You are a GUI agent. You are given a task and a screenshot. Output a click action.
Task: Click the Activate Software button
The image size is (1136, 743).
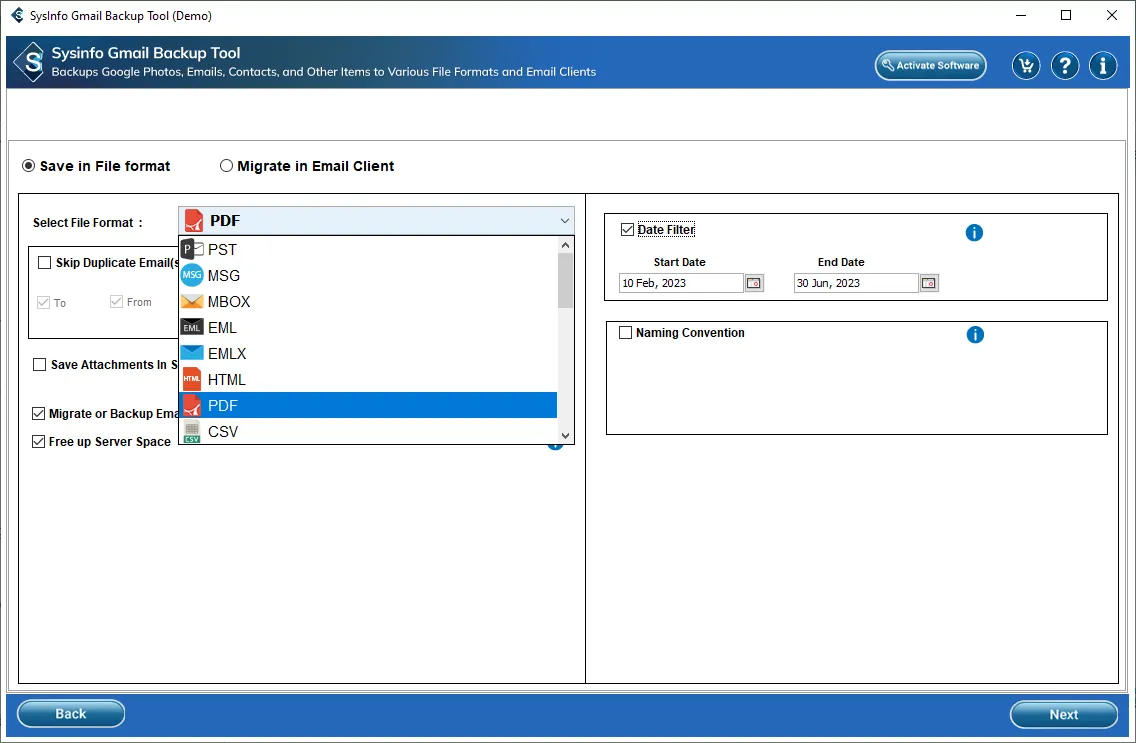click(930, 66)
